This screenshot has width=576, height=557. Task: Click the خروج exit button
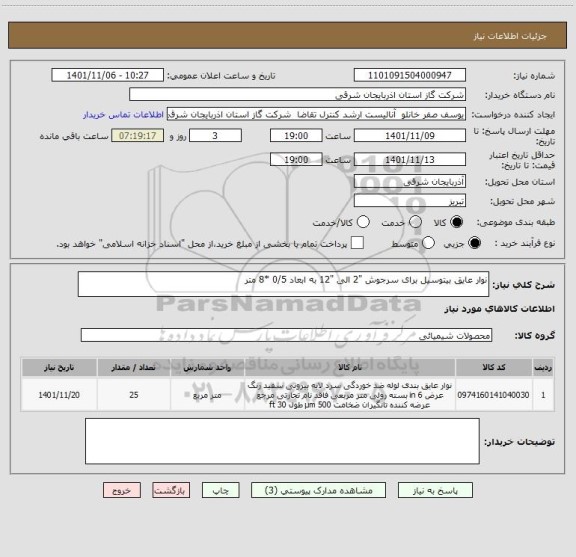[x=122, y=490]
